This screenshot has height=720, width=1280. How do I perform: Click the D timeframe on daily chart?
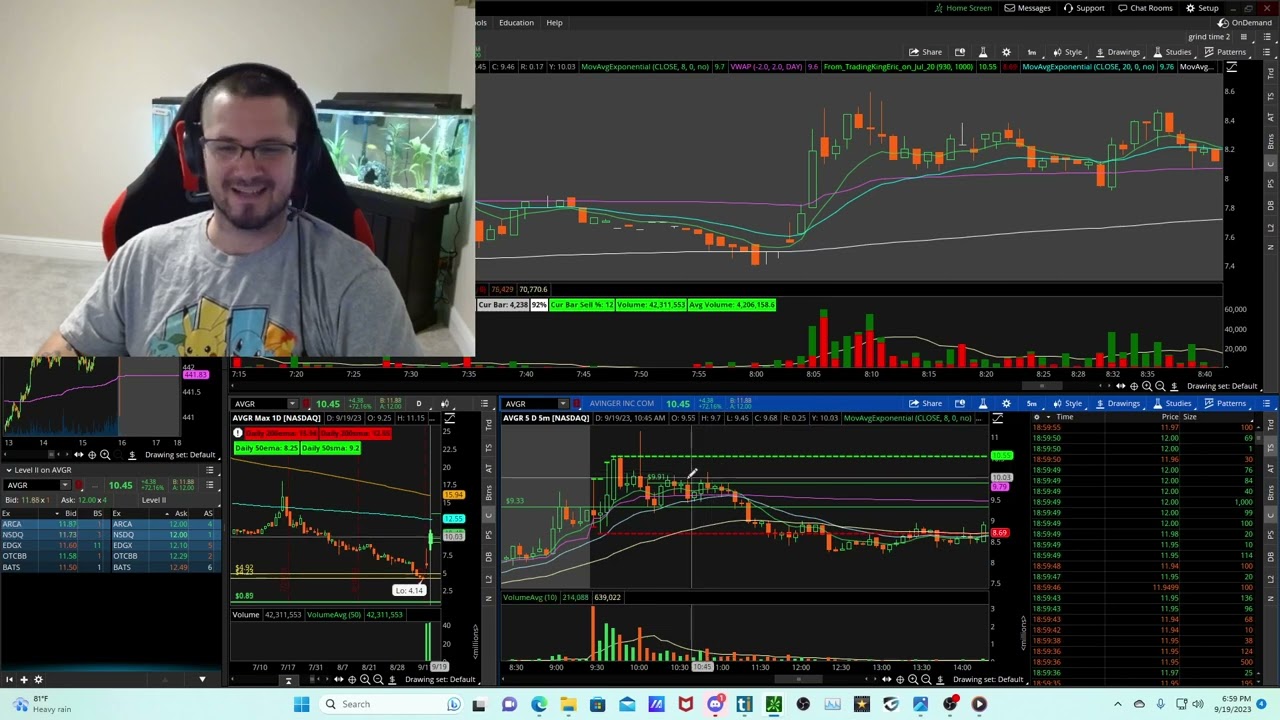click(x=419, y=404)
